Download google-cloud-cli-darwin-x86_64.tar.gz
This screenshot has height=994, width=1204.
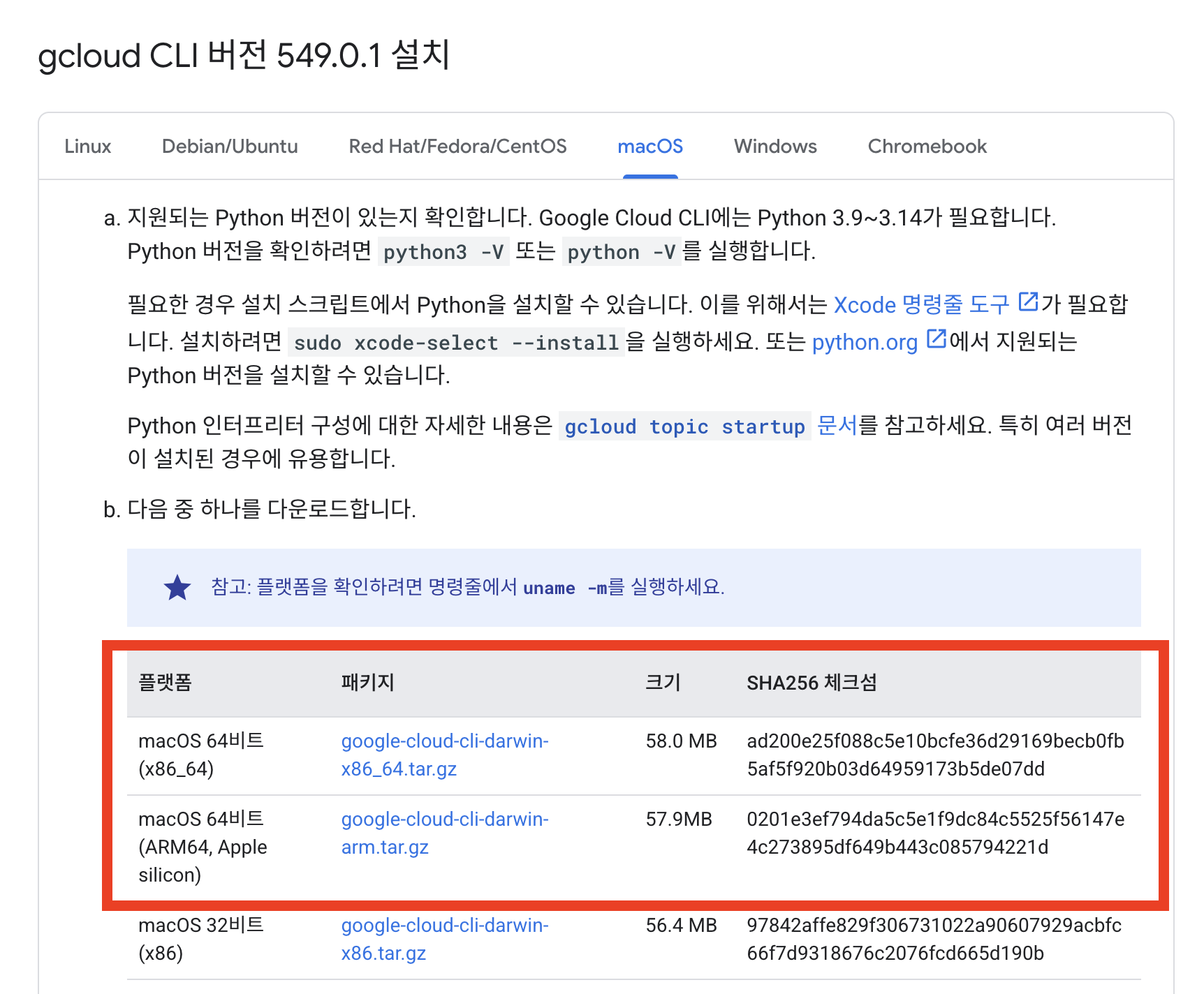pyautogui.click(x=445, y=755)
